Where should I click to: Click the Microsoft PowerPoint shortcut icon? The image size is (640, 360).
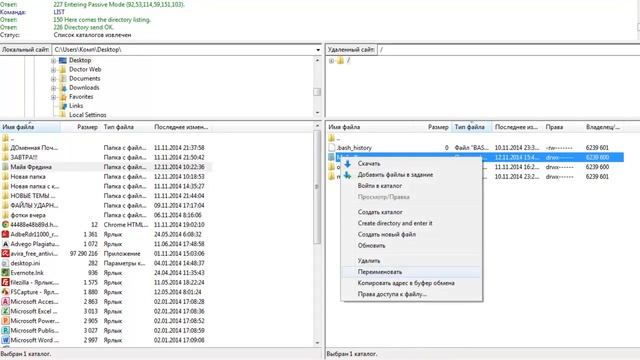pos(5,321)
